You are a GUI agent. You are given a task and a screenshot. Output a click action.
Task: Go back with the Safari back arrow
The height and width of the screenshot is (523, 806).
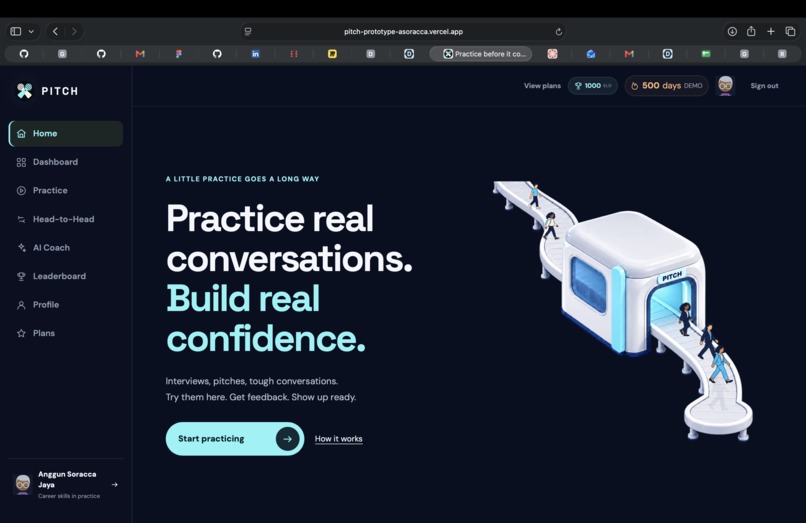[56, 31]
